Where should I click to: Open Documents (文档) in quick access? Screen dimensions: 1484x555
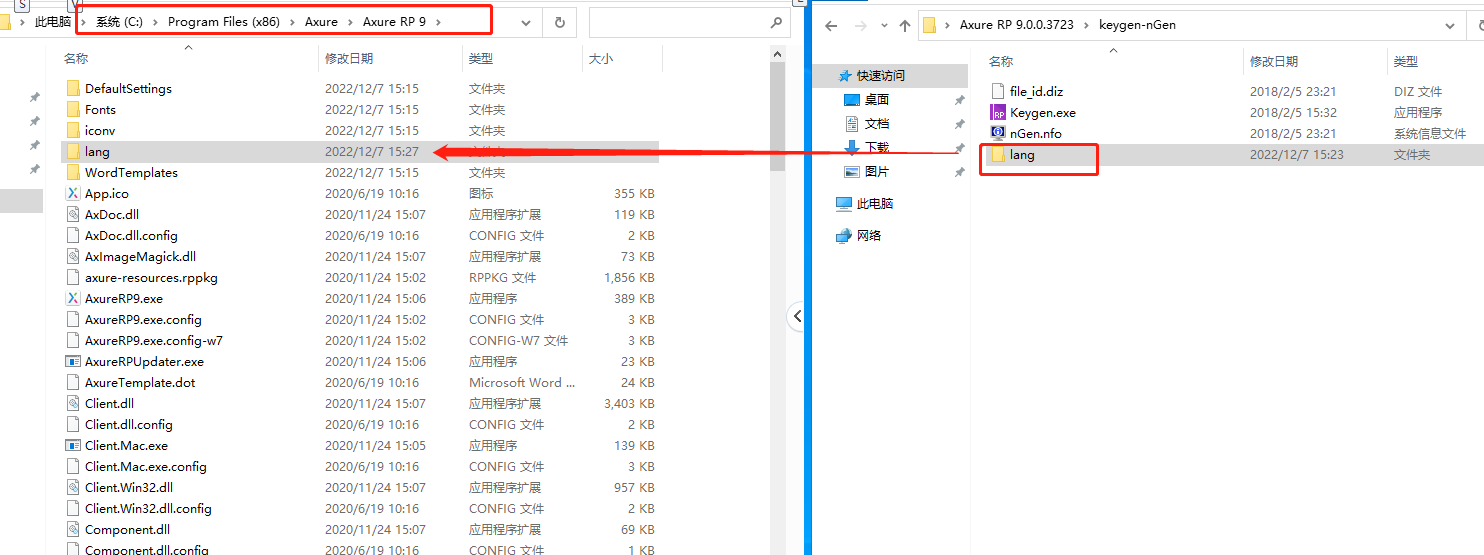pos(876,123)
